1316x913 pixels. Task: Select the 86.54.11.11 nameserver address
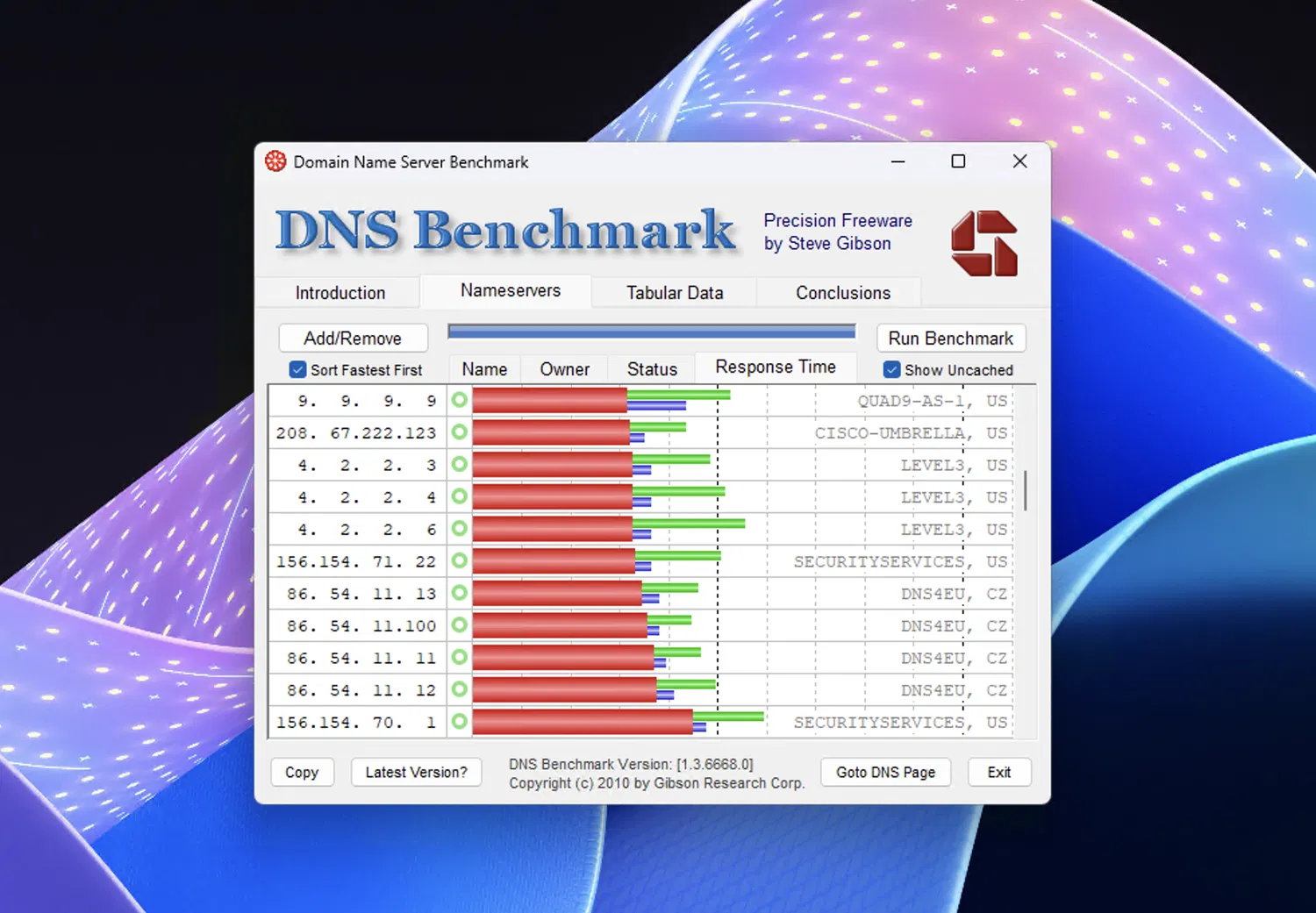pos(361,658)
